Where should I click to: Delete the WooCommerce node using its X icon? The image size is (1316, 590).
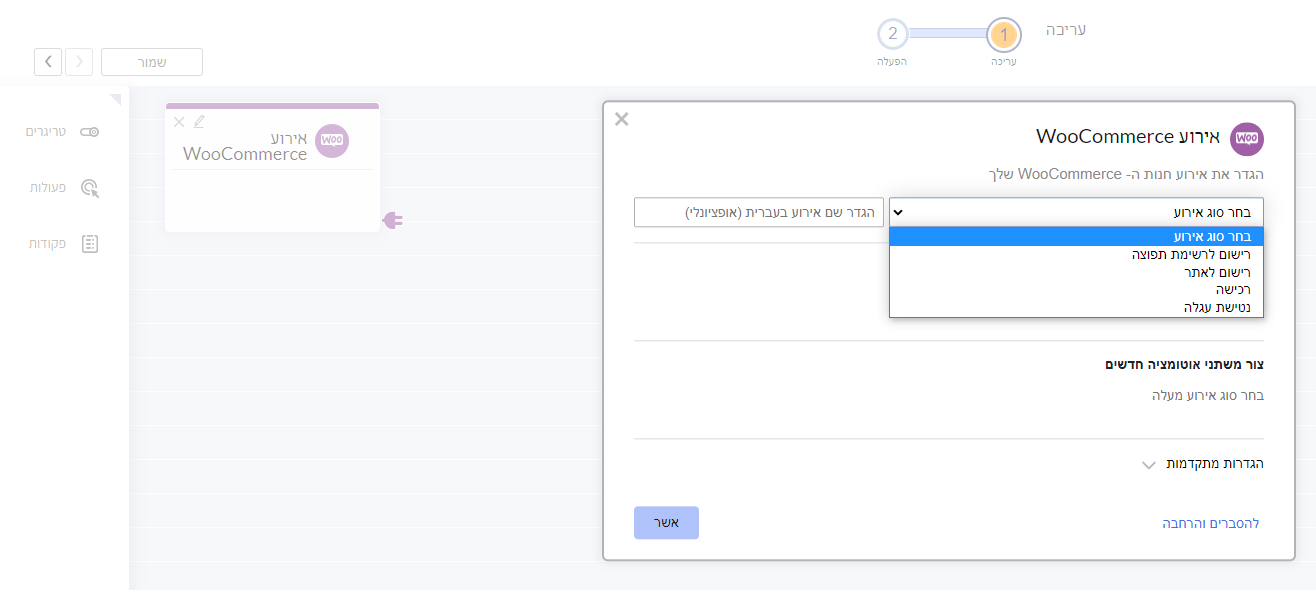coord(179,122)
